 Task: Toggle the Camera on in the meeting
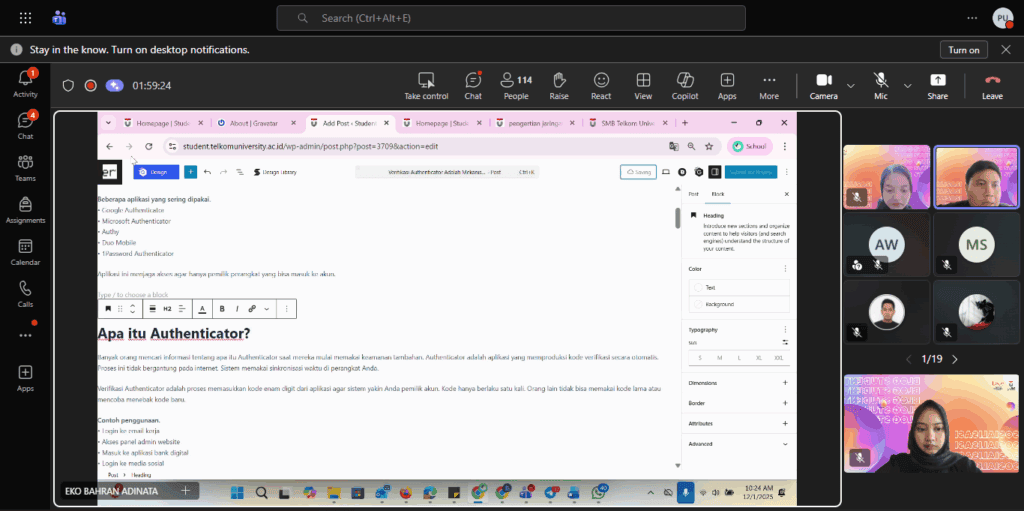824,86
